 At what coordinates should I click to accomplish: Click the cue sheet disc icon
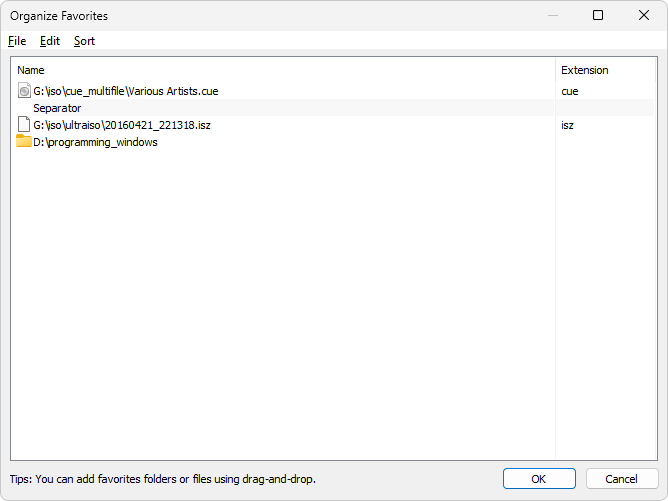pos(24,91)
